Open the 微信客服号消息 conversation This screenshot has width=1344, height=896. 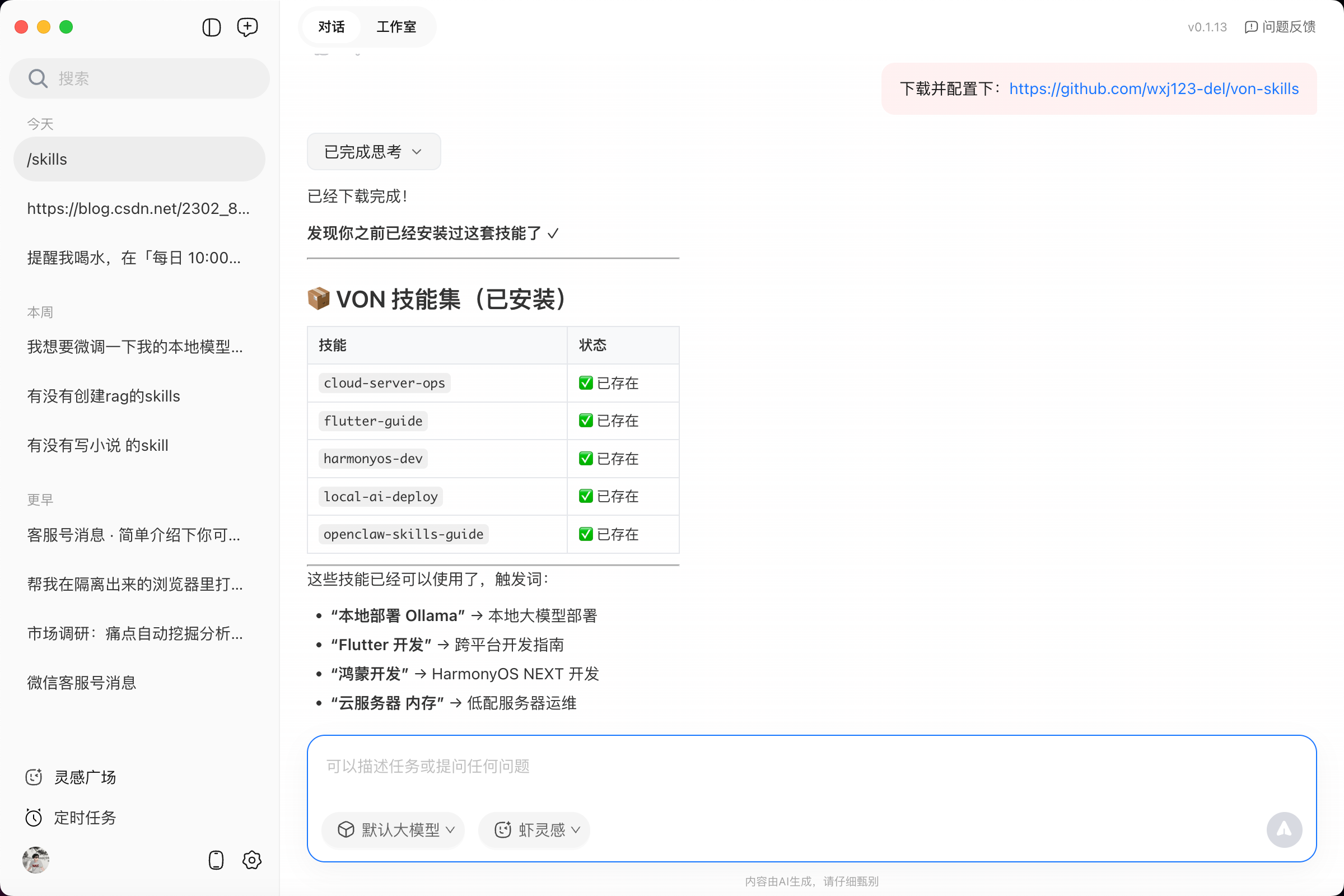click(x=82, y=683)
